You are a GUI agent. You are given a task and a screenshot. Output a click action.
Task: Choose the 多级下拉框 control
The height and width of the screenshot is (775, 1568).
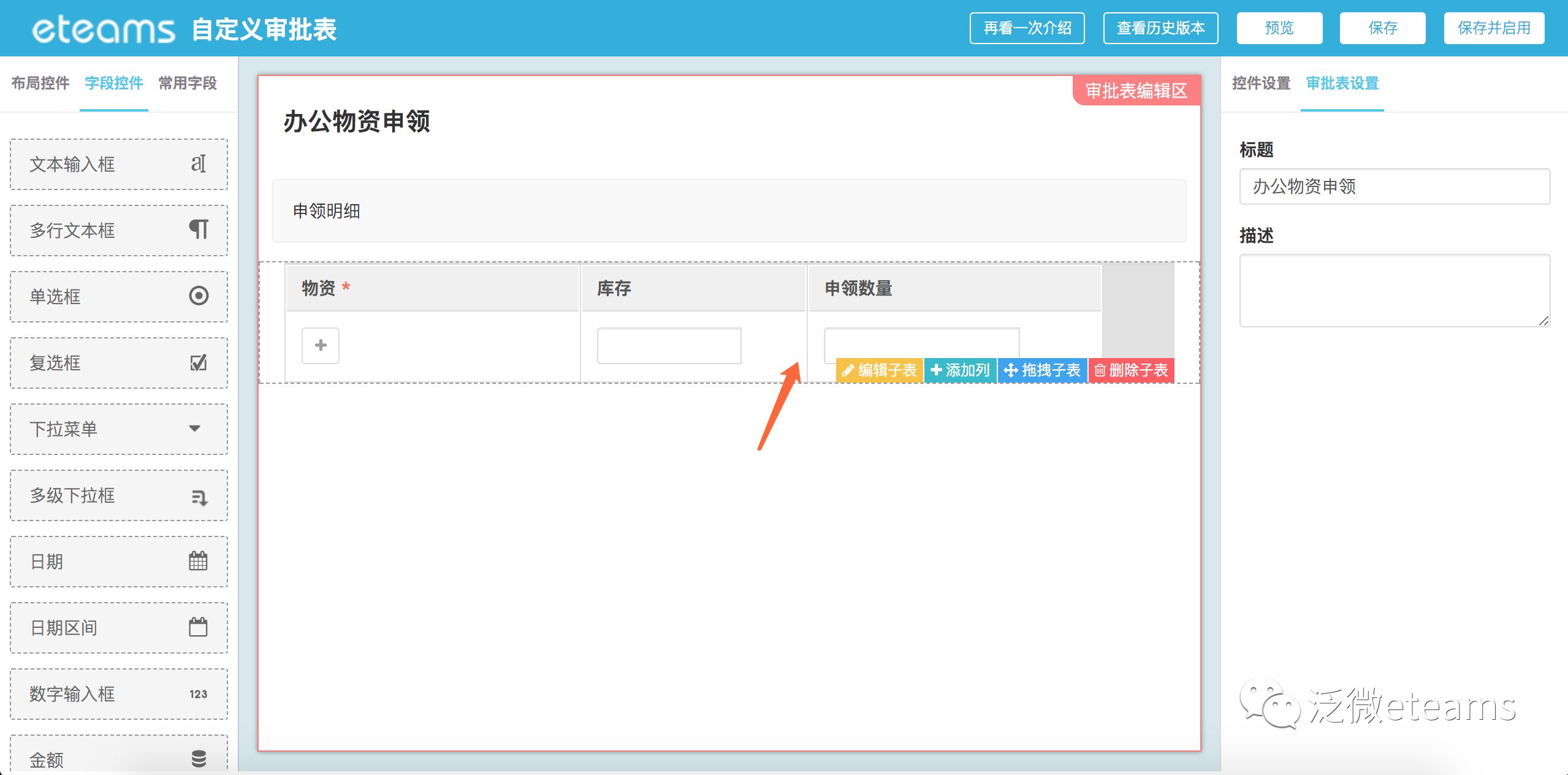pos(119,495)
